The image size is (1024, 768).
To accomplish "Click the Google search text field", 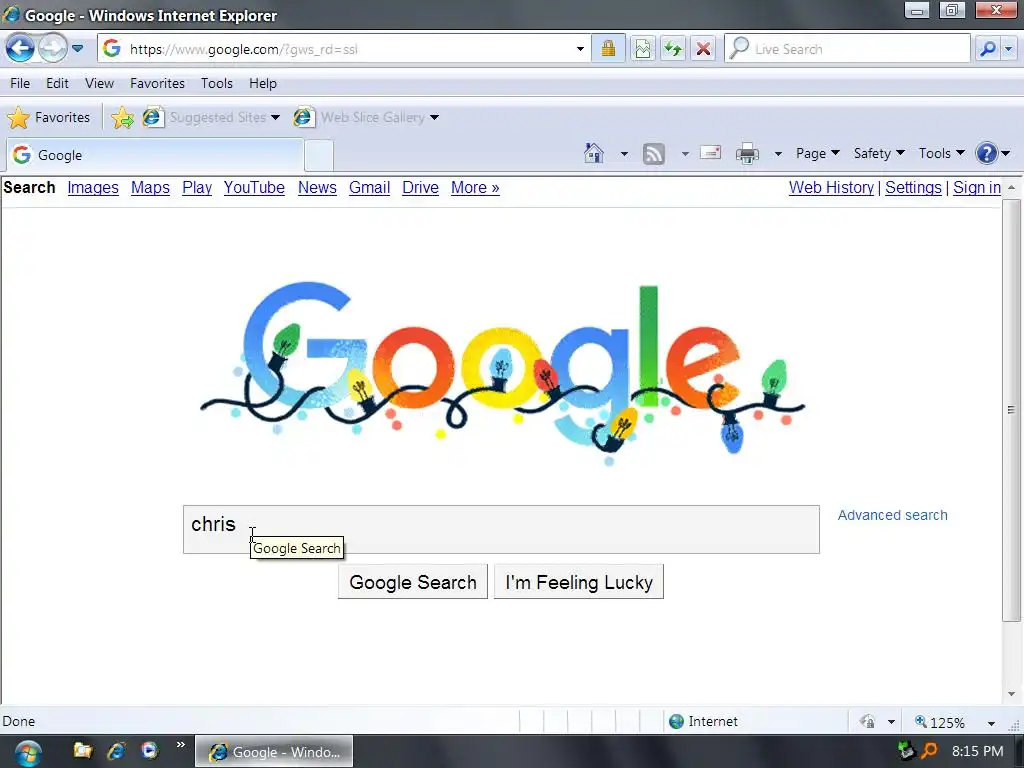I will [501, 529].
